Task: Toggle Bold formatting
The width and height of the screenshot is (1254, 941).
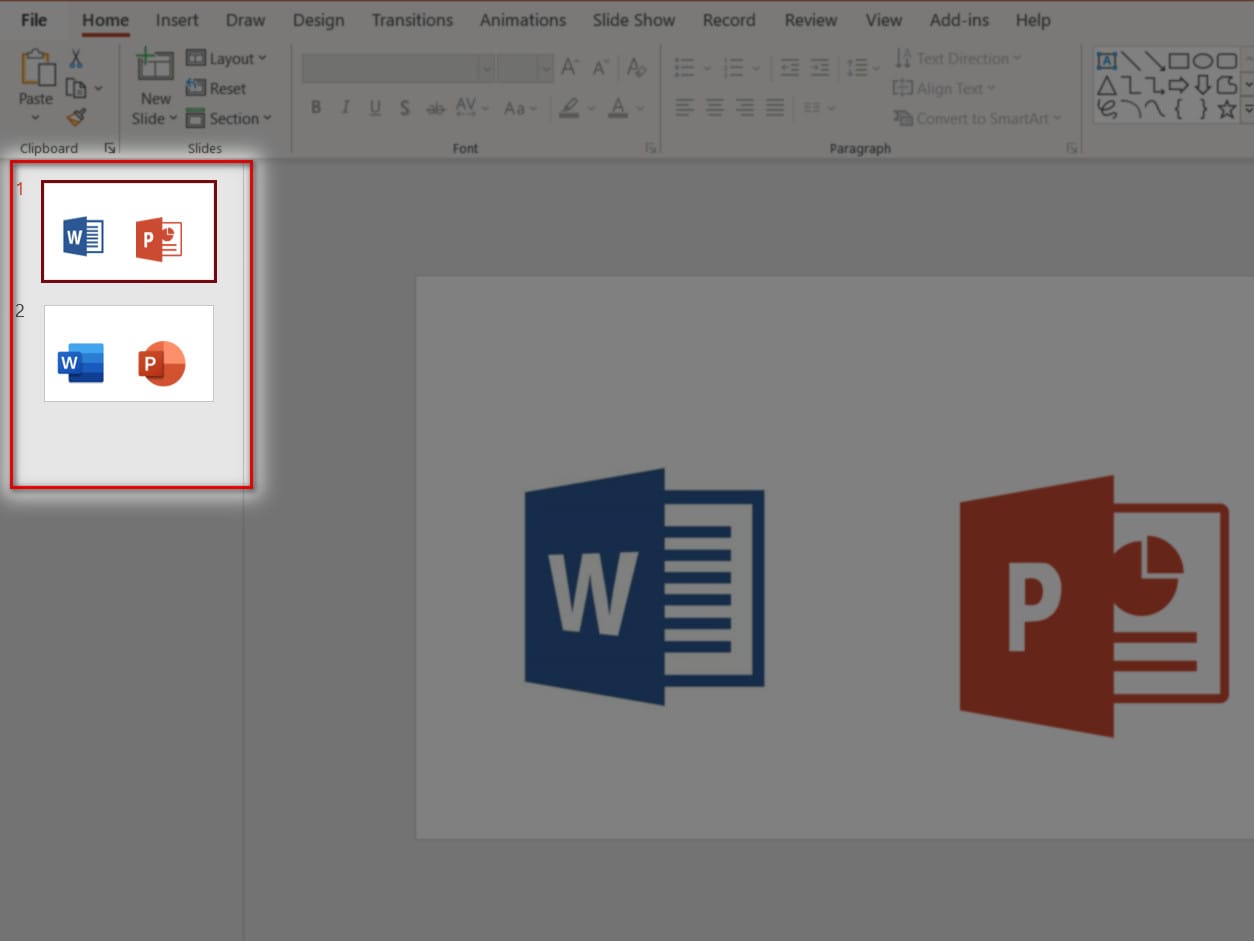Action: tap(316, 107)
